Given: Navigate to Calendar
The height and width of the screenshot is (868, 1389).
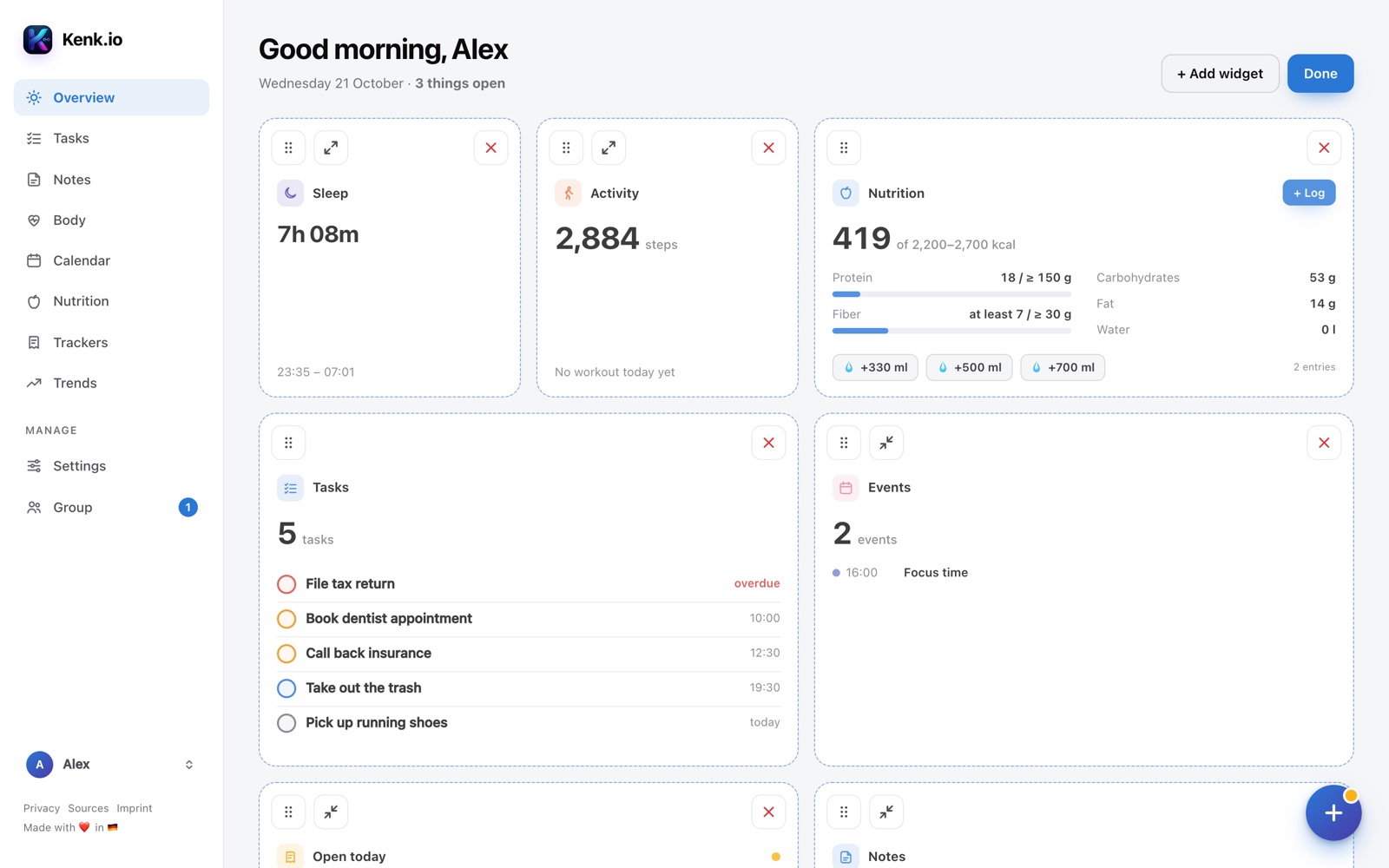Looking at the screenshot, I should (111, 260).
